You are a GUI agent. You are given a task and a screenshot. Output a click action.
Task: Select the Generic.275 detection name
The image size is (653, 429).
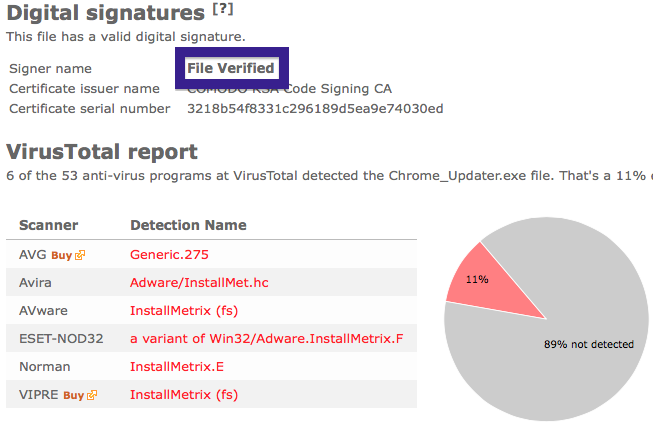coord(169,254)
